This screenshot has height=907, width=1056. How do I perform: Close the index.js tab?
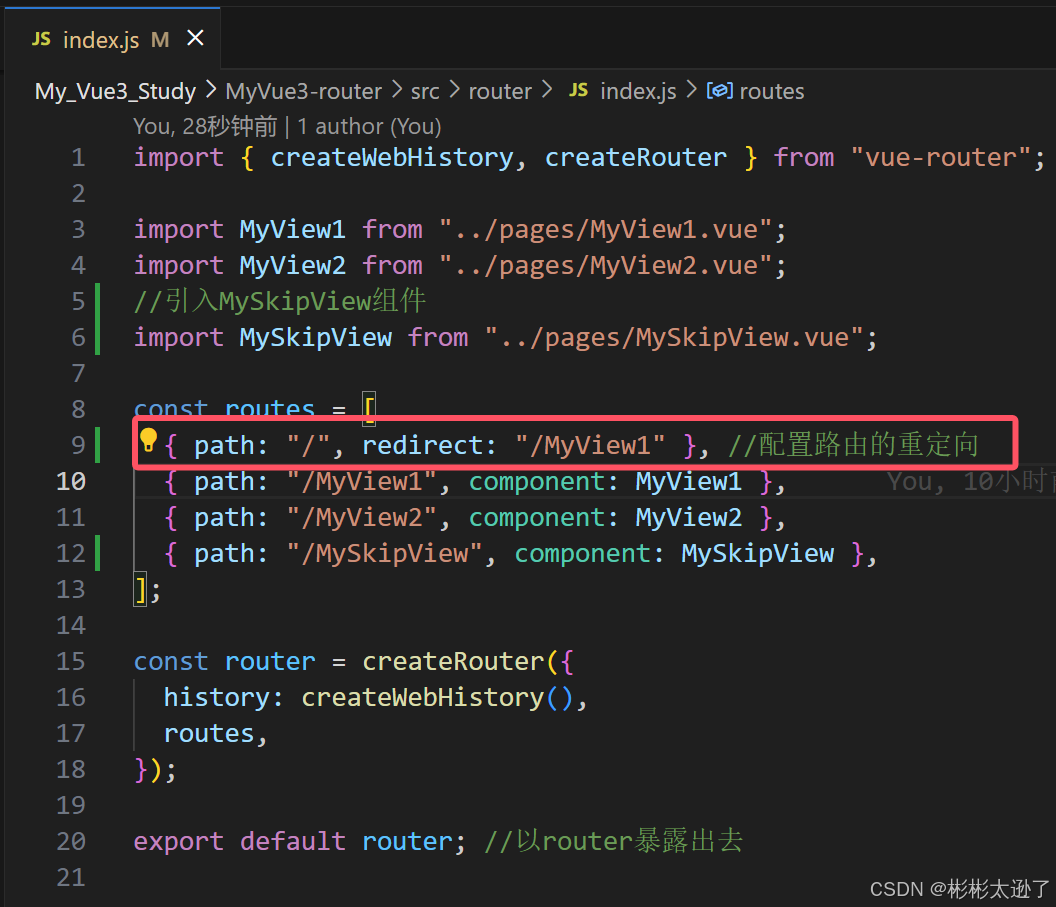pos(195,38)
